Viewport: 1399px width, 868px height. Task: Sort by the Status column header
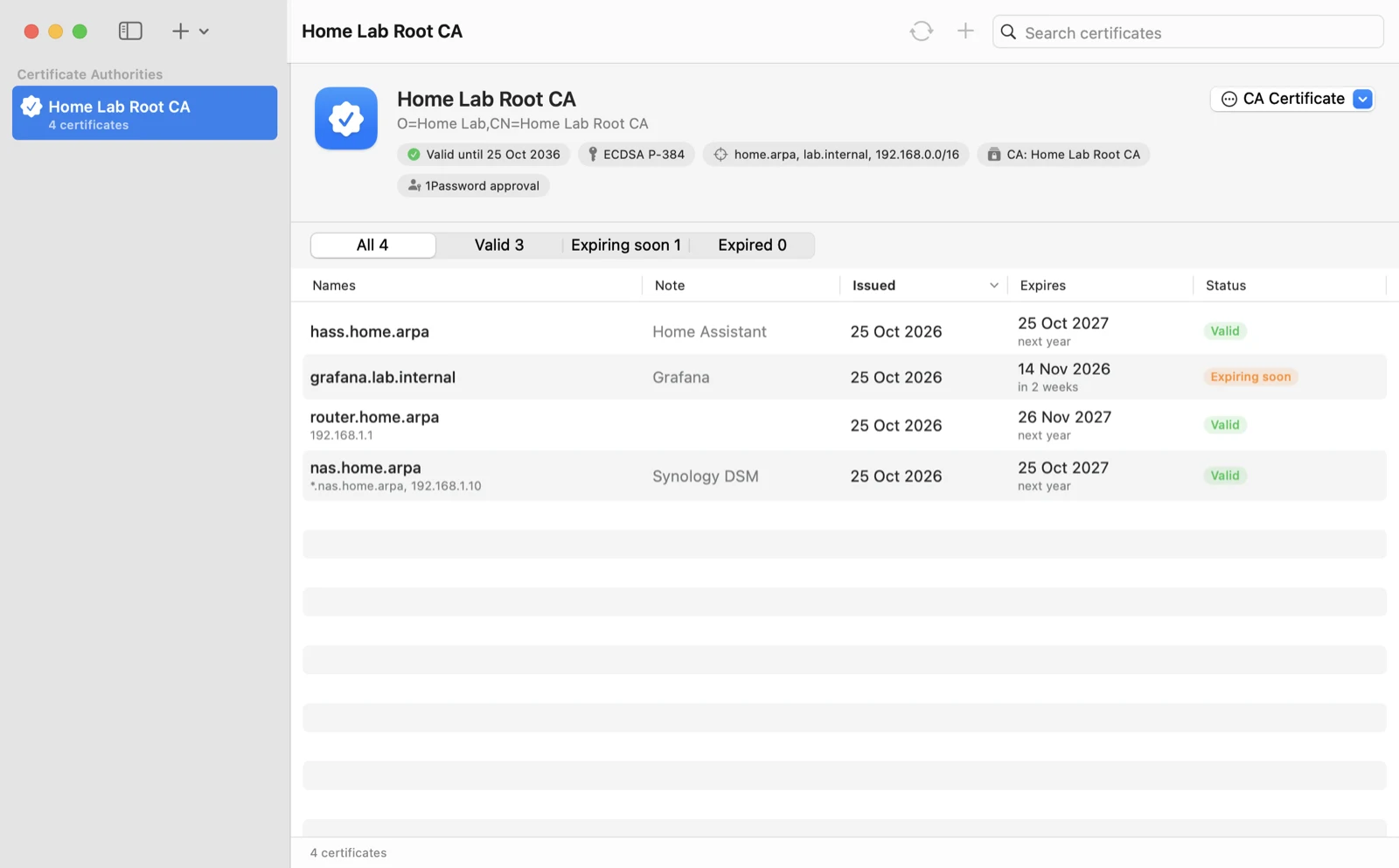tap(1226, 286)
